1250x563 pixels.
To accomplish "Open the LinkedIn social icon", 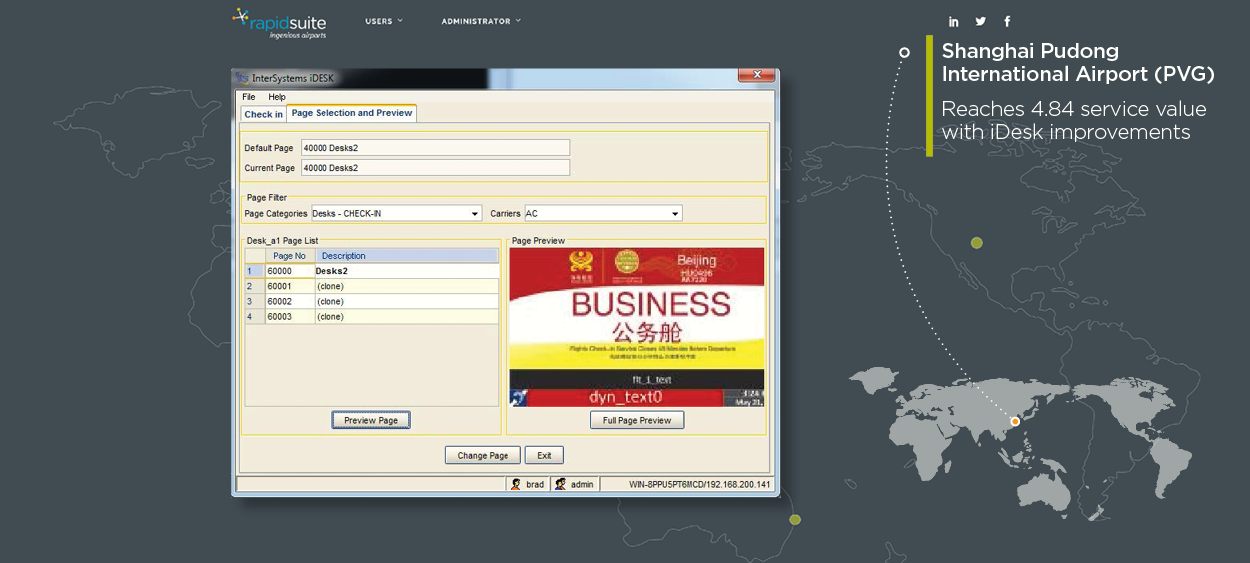I will pyautogui.click(x=954, y=21).
